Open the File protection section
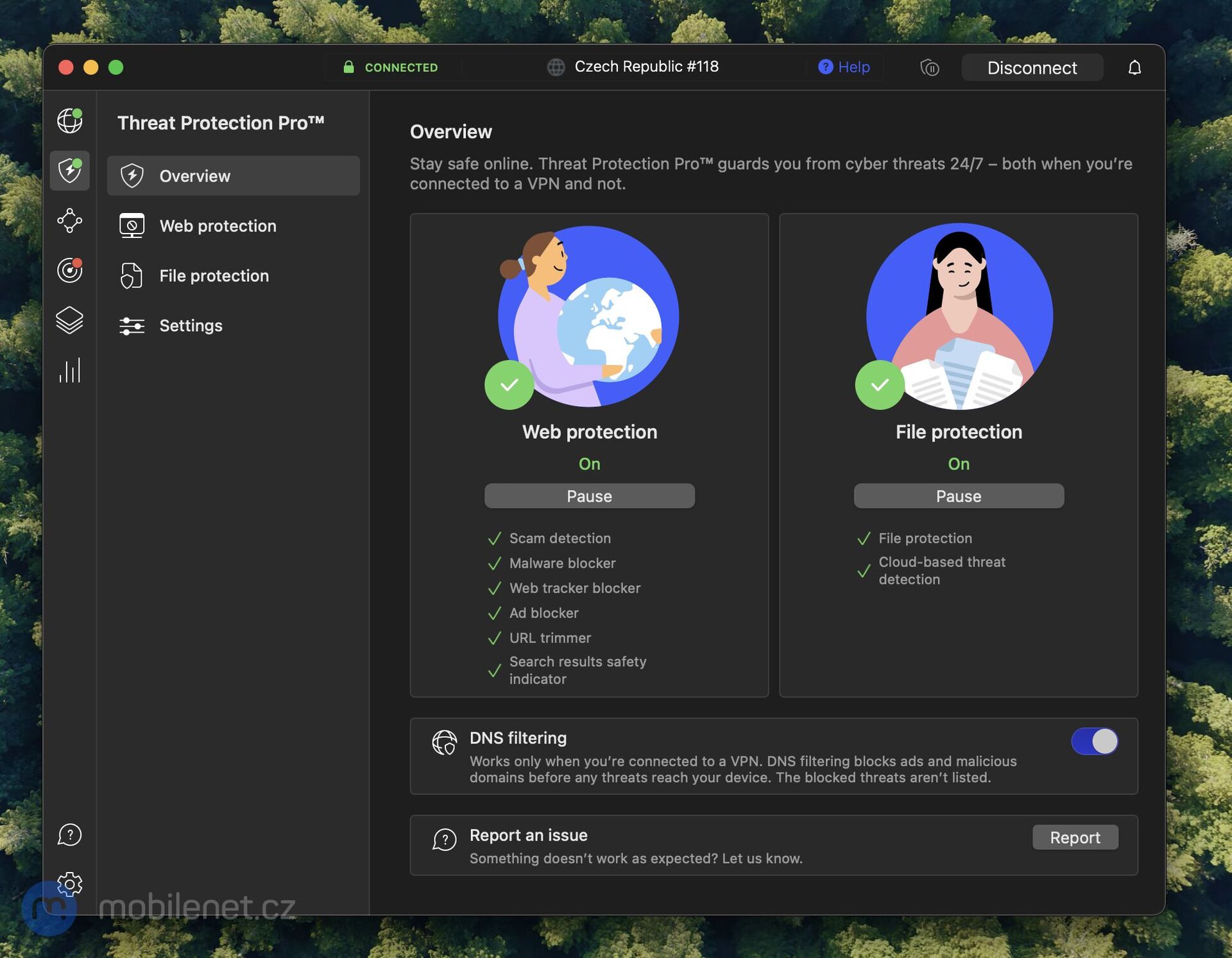 214,276
